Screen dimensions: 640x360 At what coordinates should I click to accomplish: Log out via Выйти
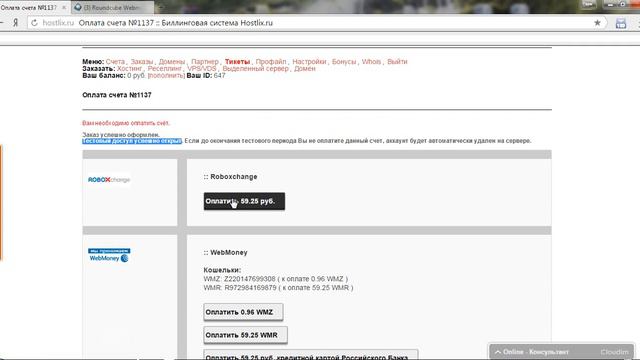(397, 62)
